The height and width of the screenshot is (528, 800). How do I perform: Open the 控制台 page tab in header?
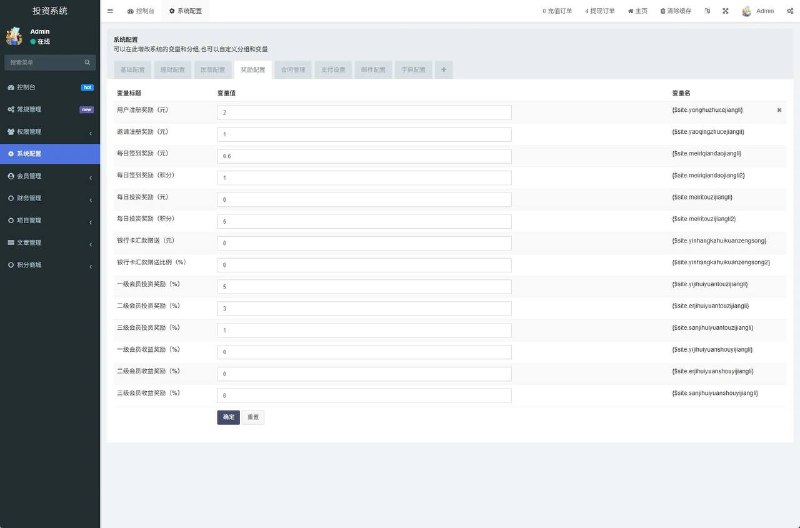[x=141, y=11]
